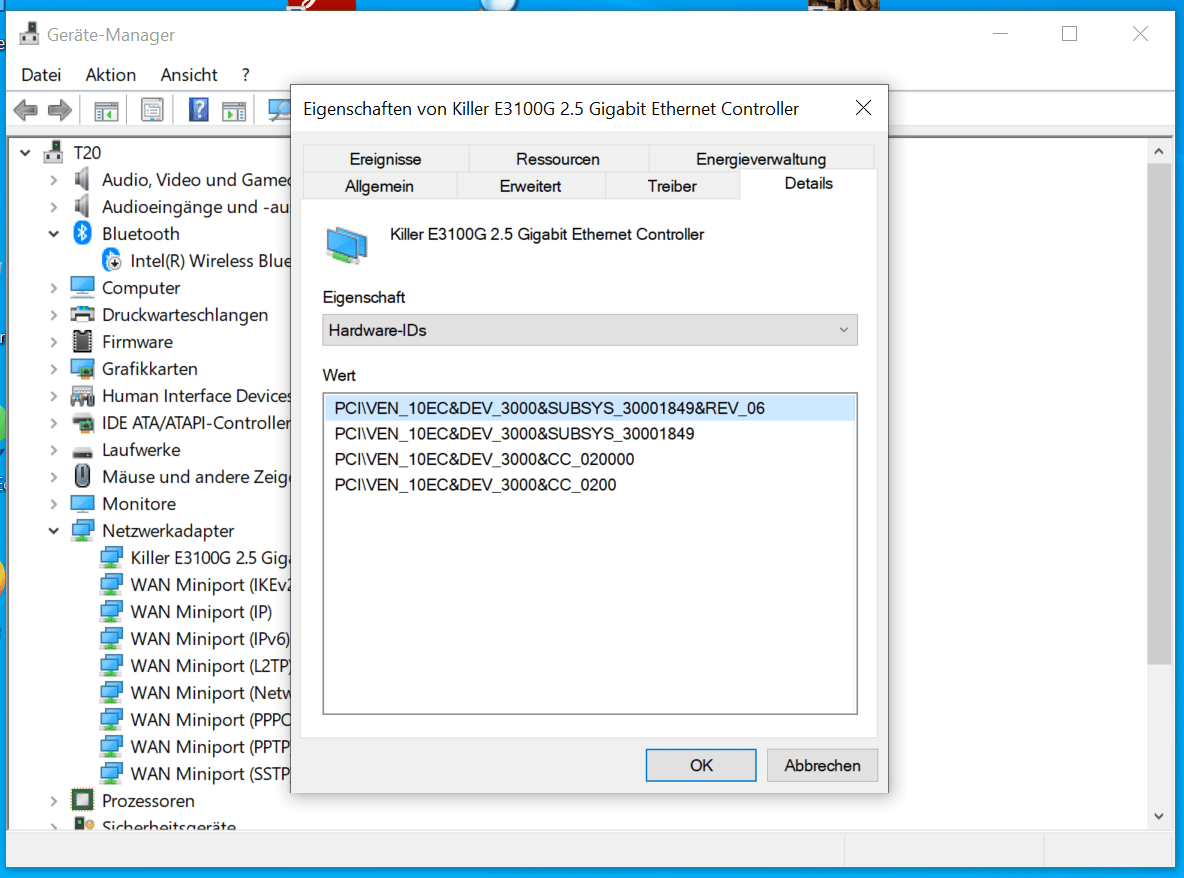This screenshot has height=878, width=1184.
Task: Click the Mäuse und andere Zeigegeräte icon
Action: [x=82, y=476]
